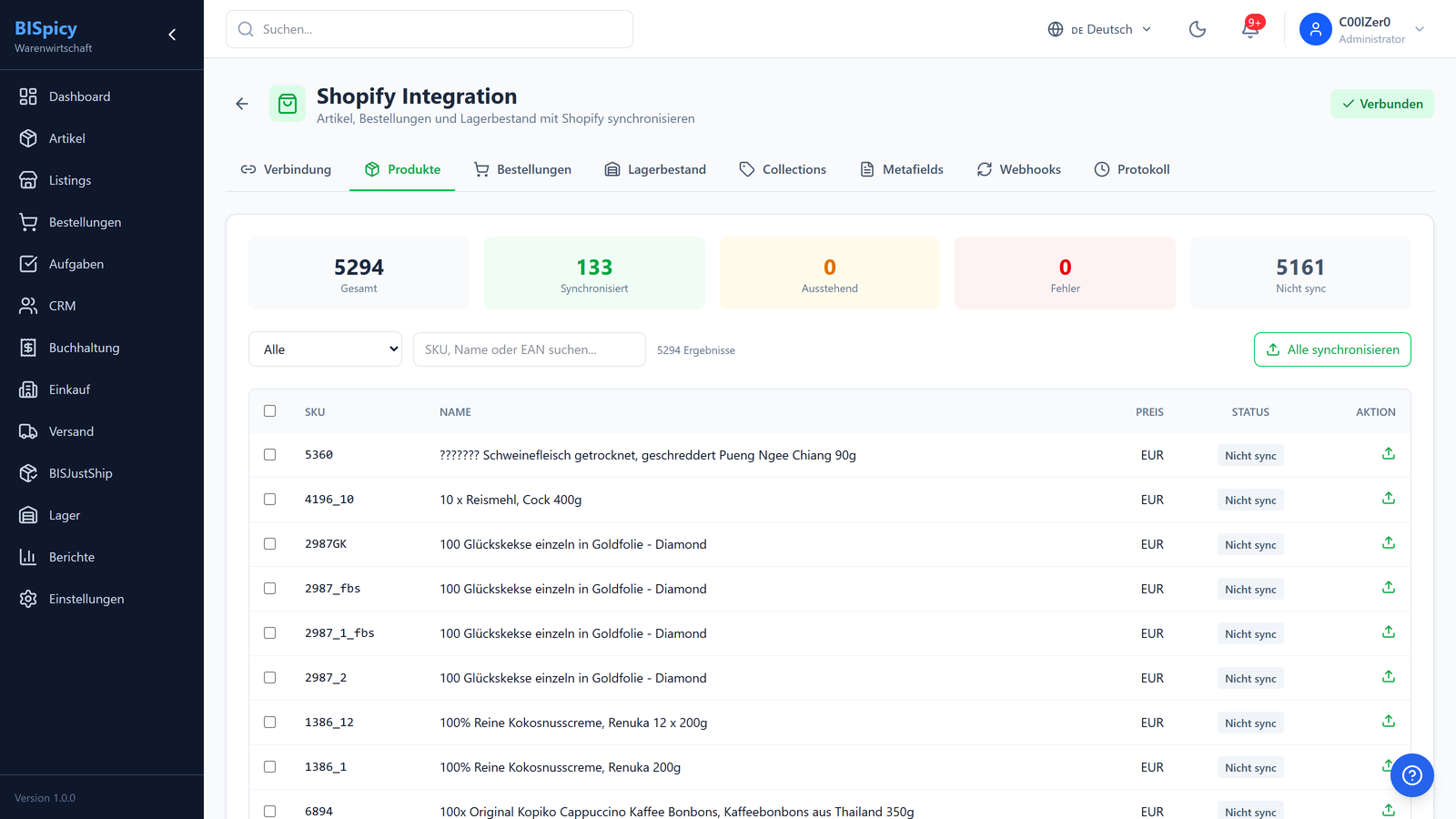Open the help question mark button
Viewport: 1456px width, 819px height.
[x=1411, y=775]
